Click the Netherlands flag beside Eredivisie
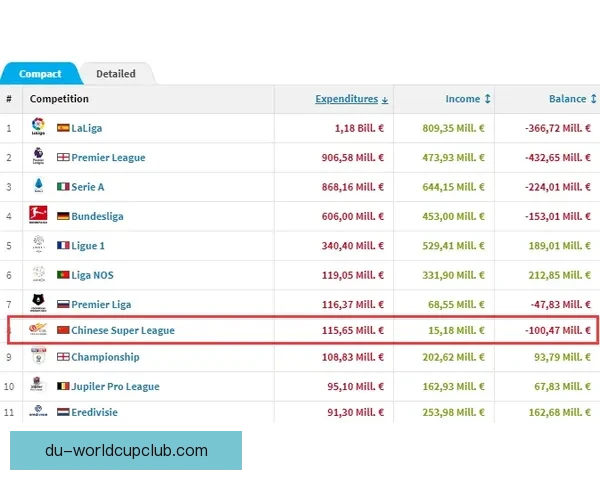This screenshot has width=600, height=480. tap(63, 412)
